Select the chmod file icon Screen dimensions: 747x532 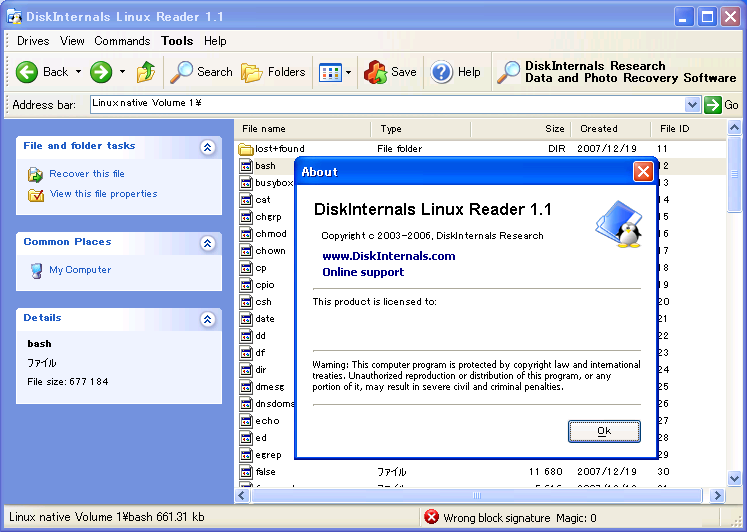click(246, 234)
